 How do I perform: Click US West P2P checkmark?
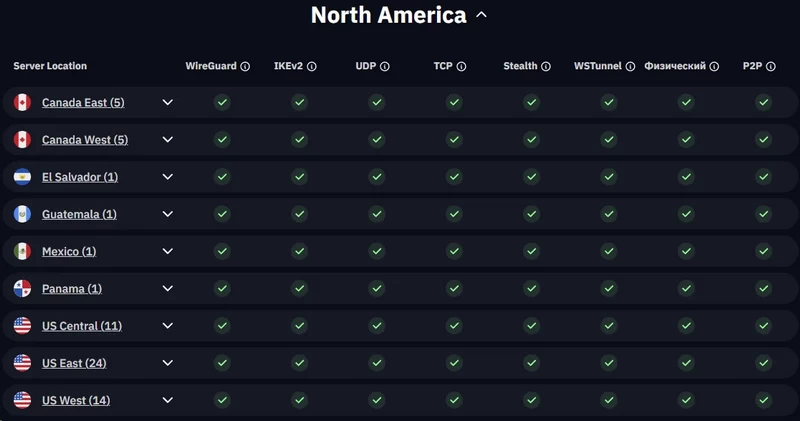764,401
